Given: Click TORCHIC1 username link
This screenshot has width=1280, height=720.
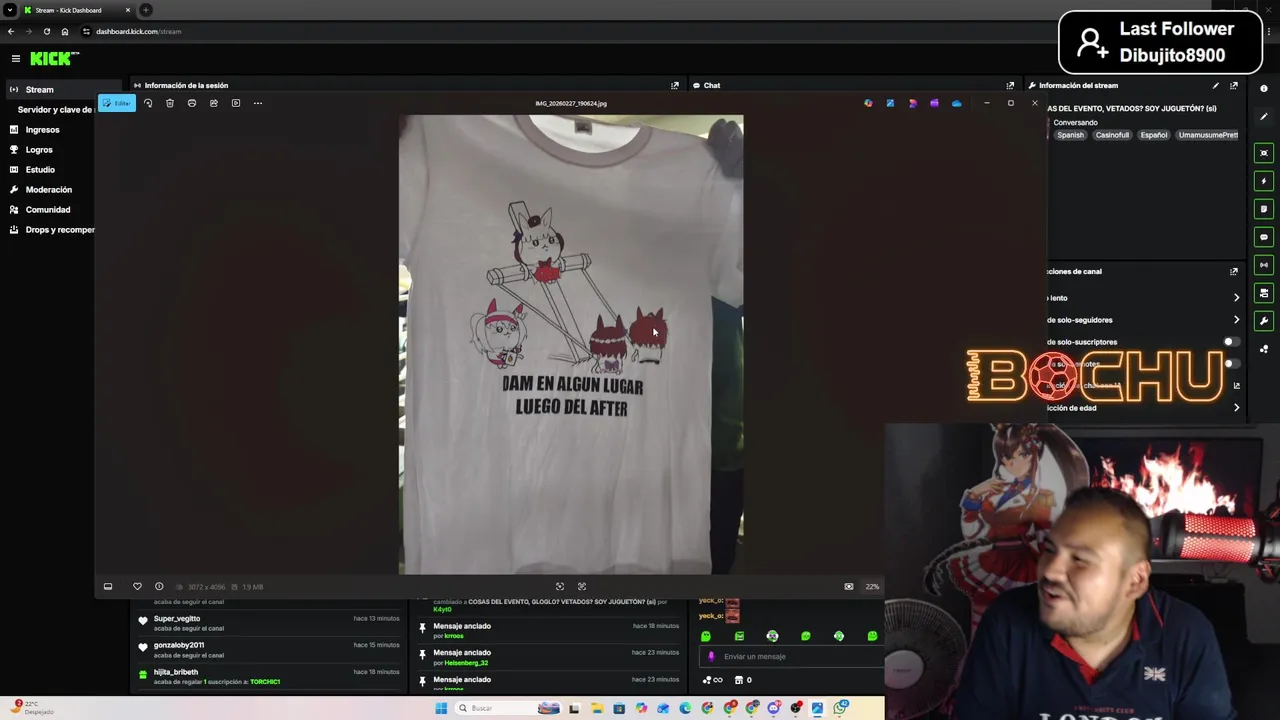Looking at the screenshot, I should pos(265,682).
